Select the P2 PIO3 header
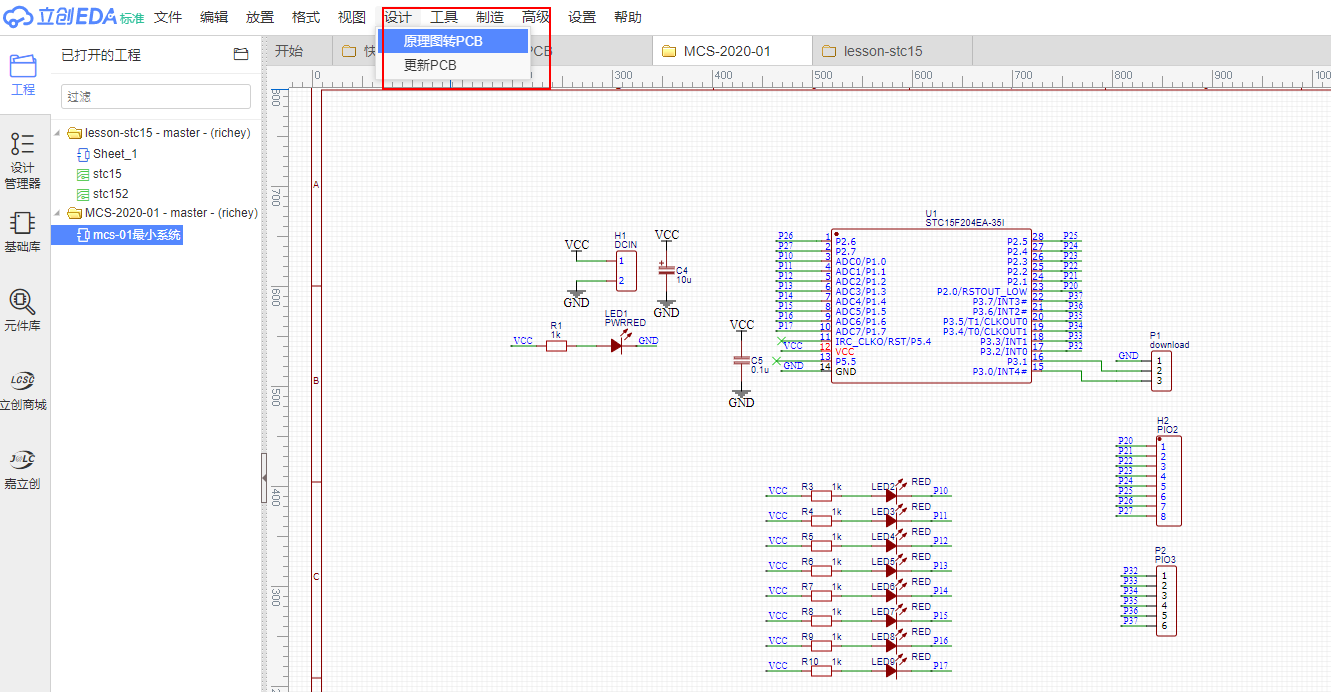Image resolution: width=1331 pixels, height=692 pixels. [1164, 600]
